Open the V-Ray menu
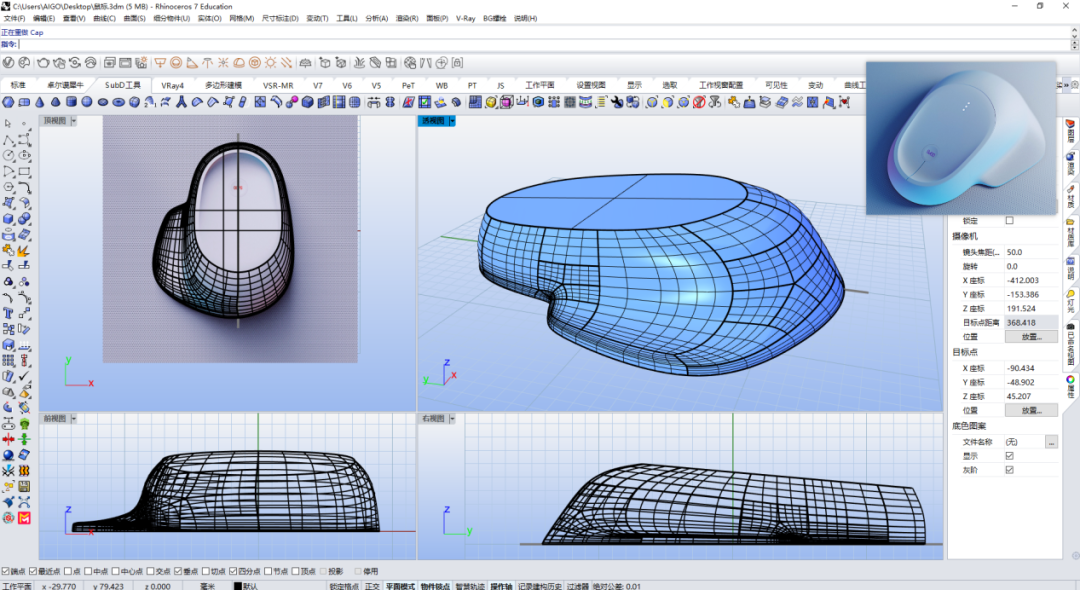The height and width of the screenshot is (590, 1080). 465,19
